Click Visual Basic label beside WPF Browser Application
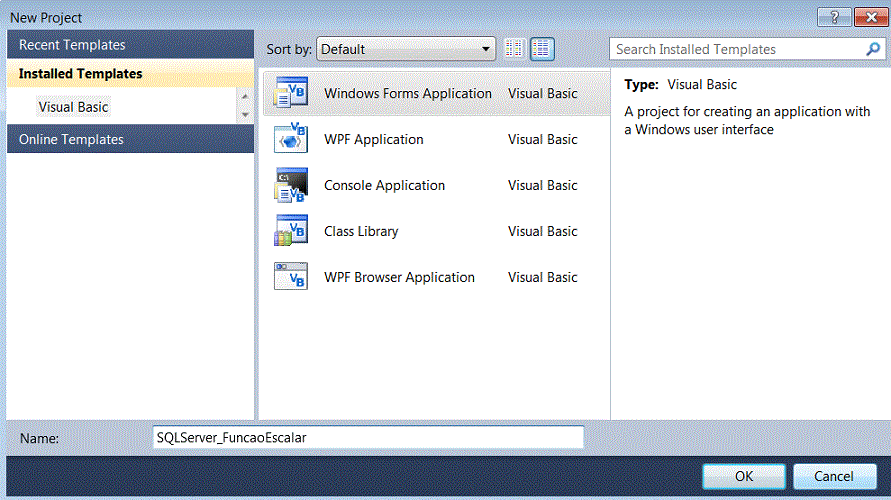 pyautogui.click(x=542, y=277)
